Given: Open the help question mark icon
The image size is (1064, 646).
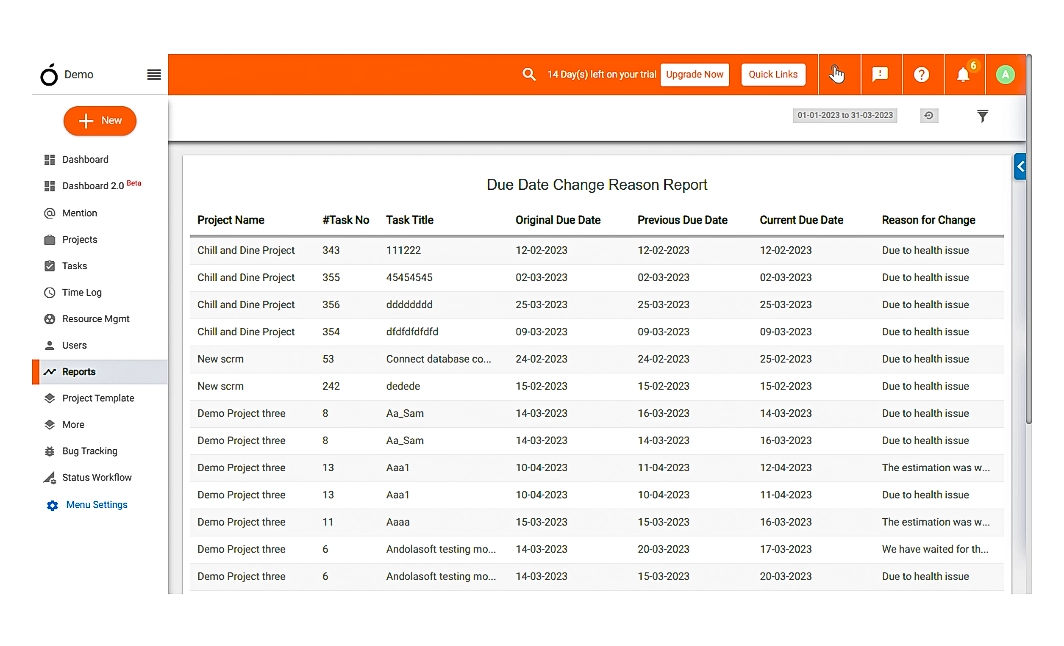Looking at the screenshot, I should (x=921, y=75).
